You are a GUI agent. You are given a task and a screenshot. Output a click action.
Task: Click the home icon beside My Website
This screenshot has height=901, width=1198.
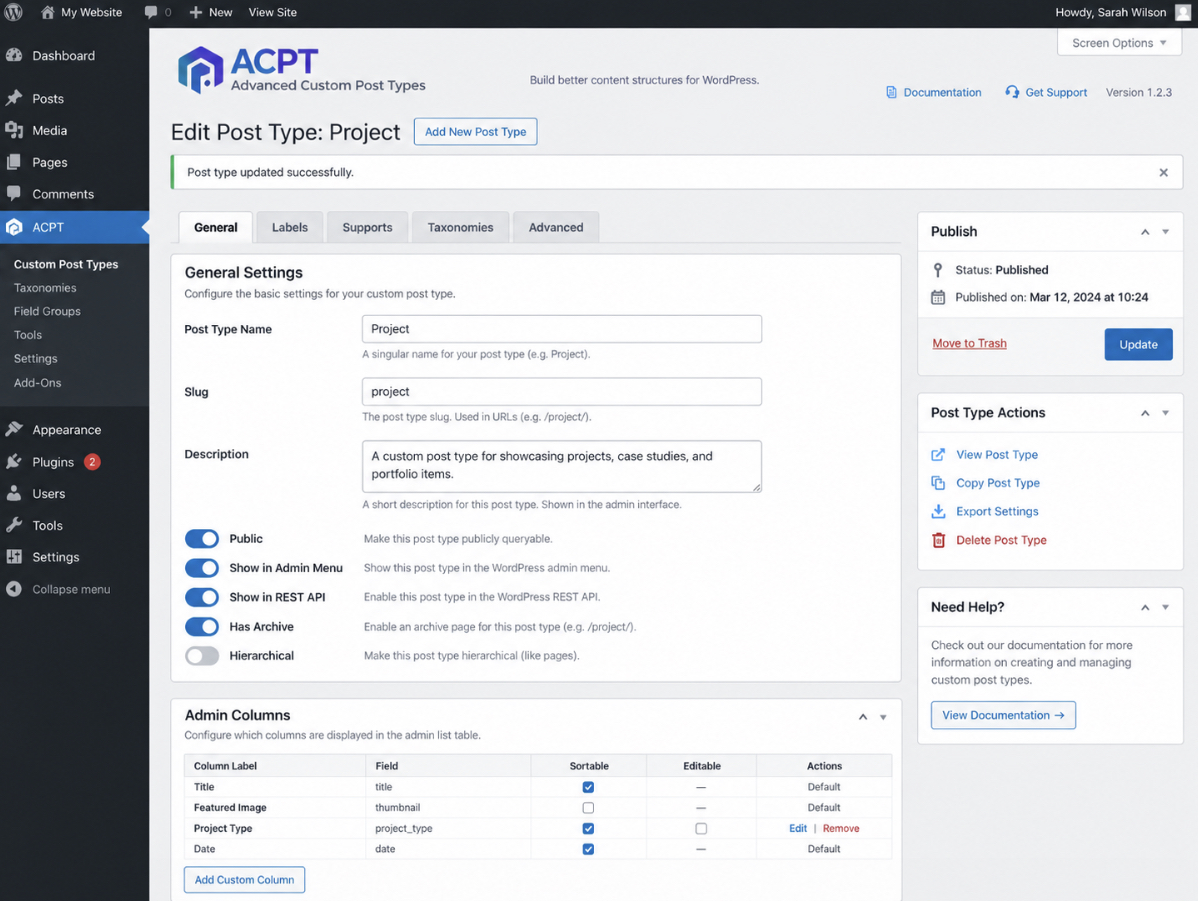(x=47, y=12)
